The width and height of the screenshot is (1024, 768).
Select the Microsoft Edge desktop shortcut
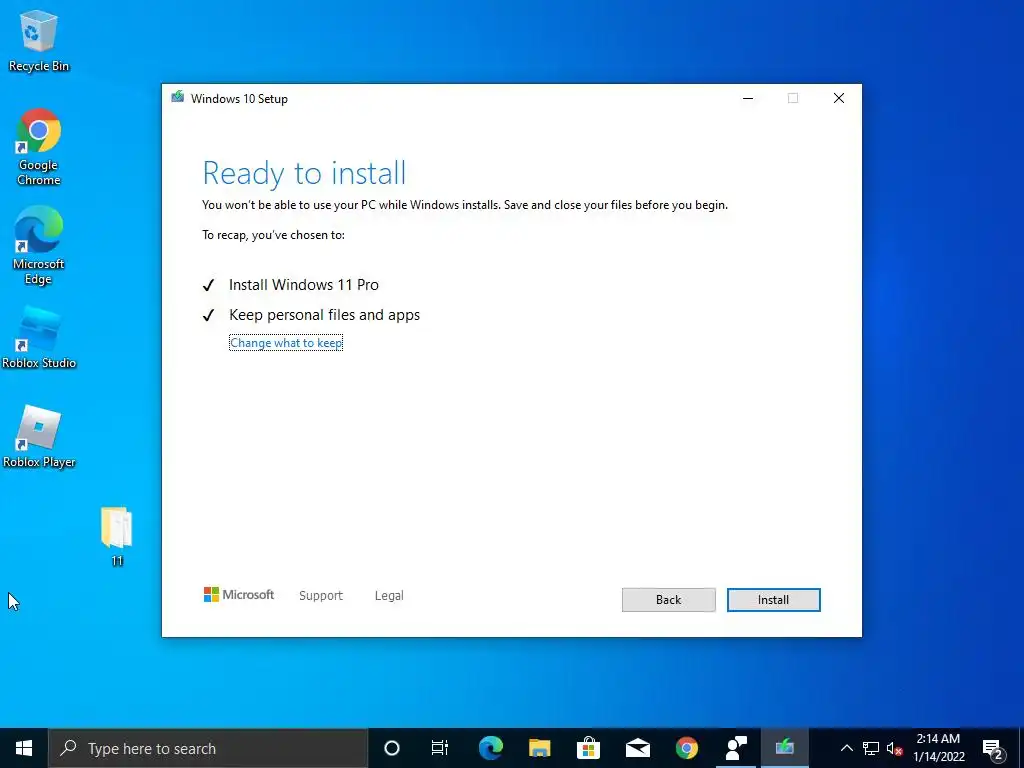click(x=39, y=246)
